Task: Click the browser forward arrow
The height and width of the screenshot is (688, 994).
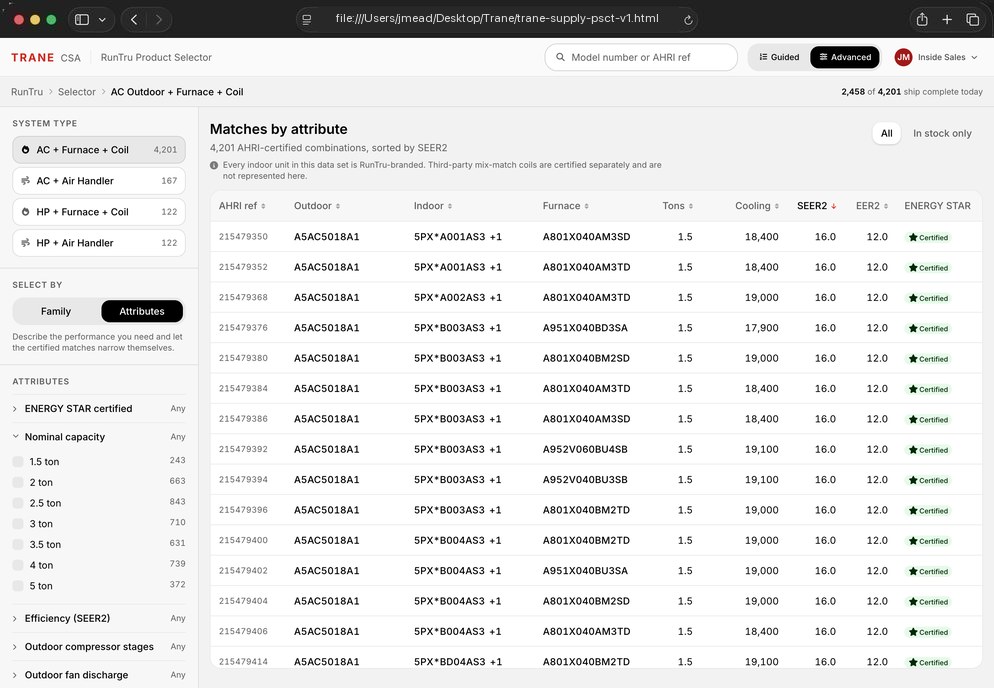Action: (x=159, y=20)
